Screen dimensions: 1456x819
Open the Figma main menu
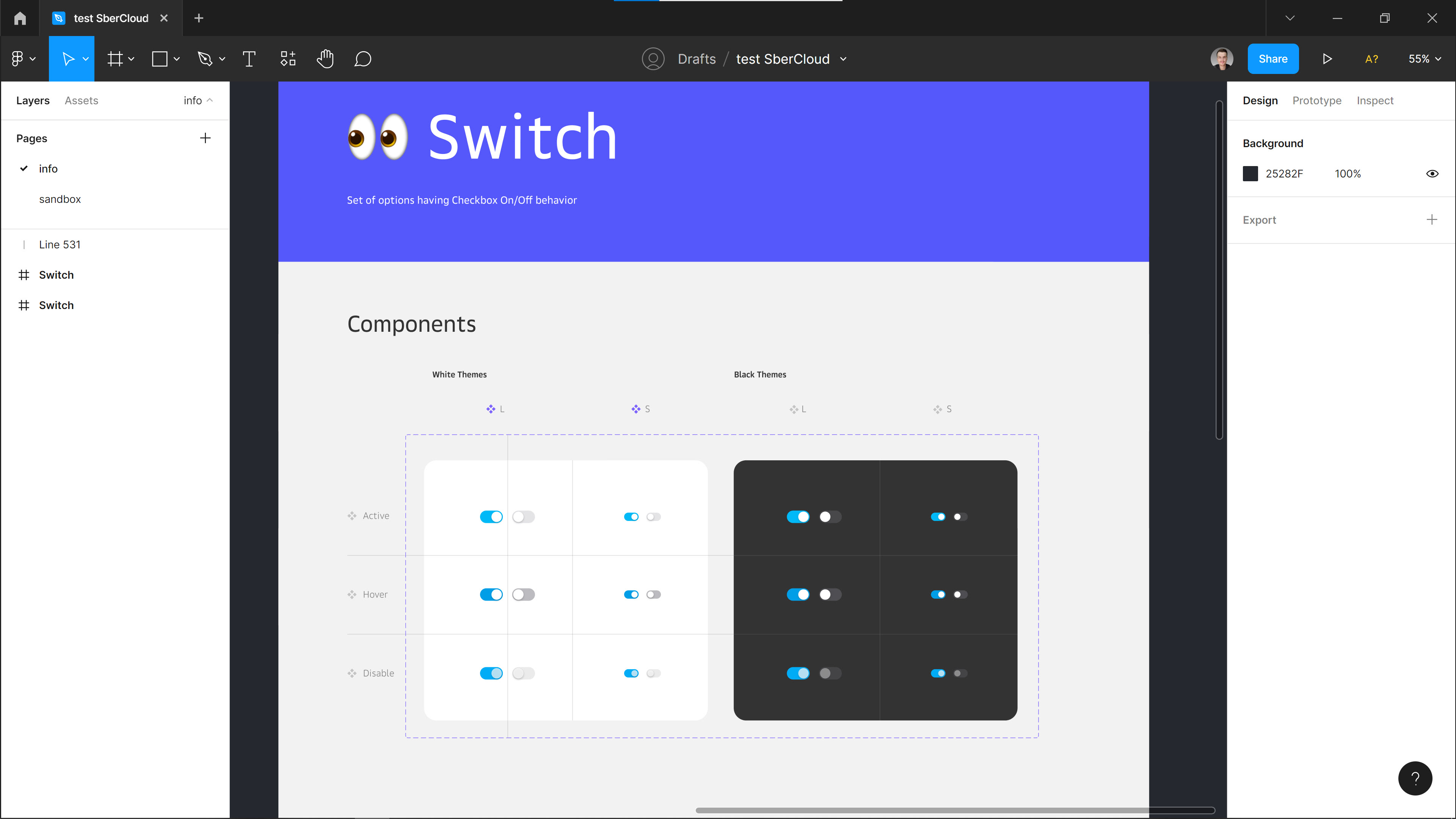point(23,59)
